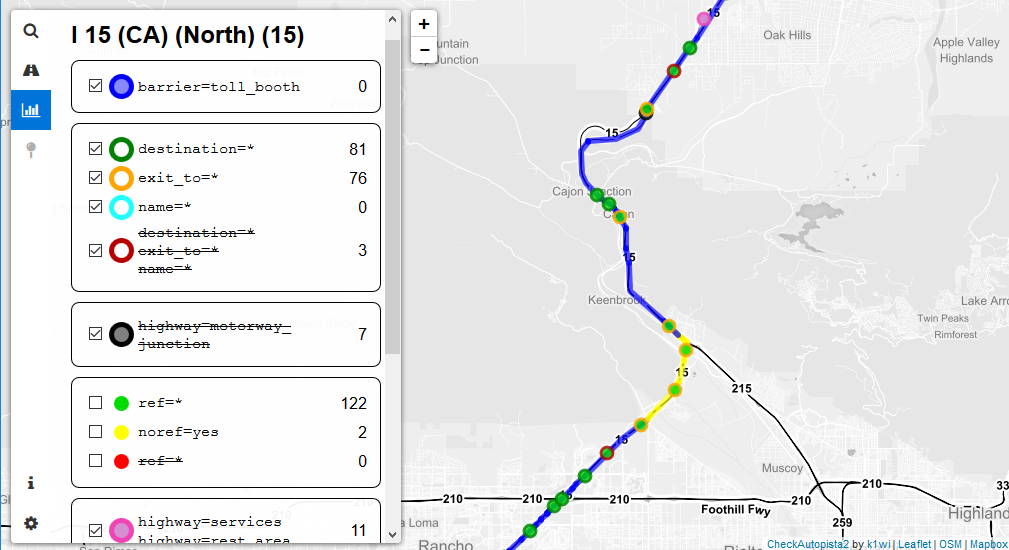The width and height of the screenshot is (1009, 550).
Task: Click ref=* count 122
Action: (354, 403)
